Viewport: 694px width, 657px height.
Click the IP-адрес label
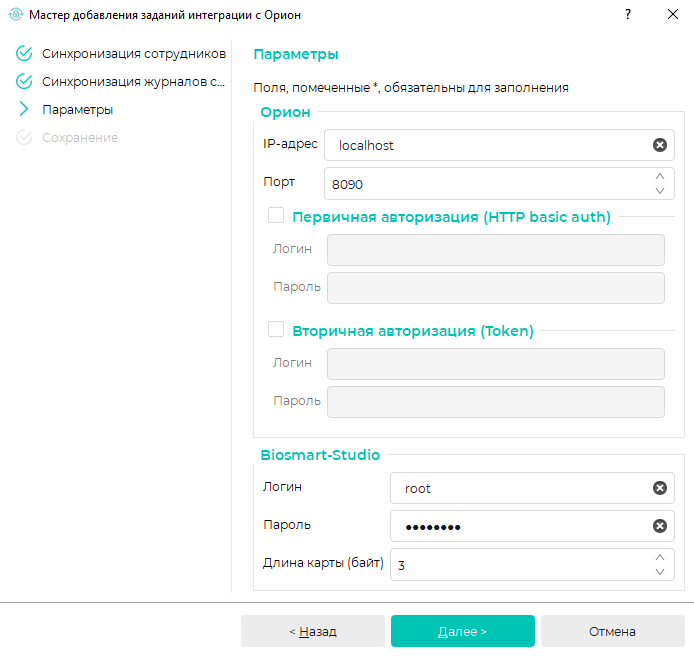(290, 144)
